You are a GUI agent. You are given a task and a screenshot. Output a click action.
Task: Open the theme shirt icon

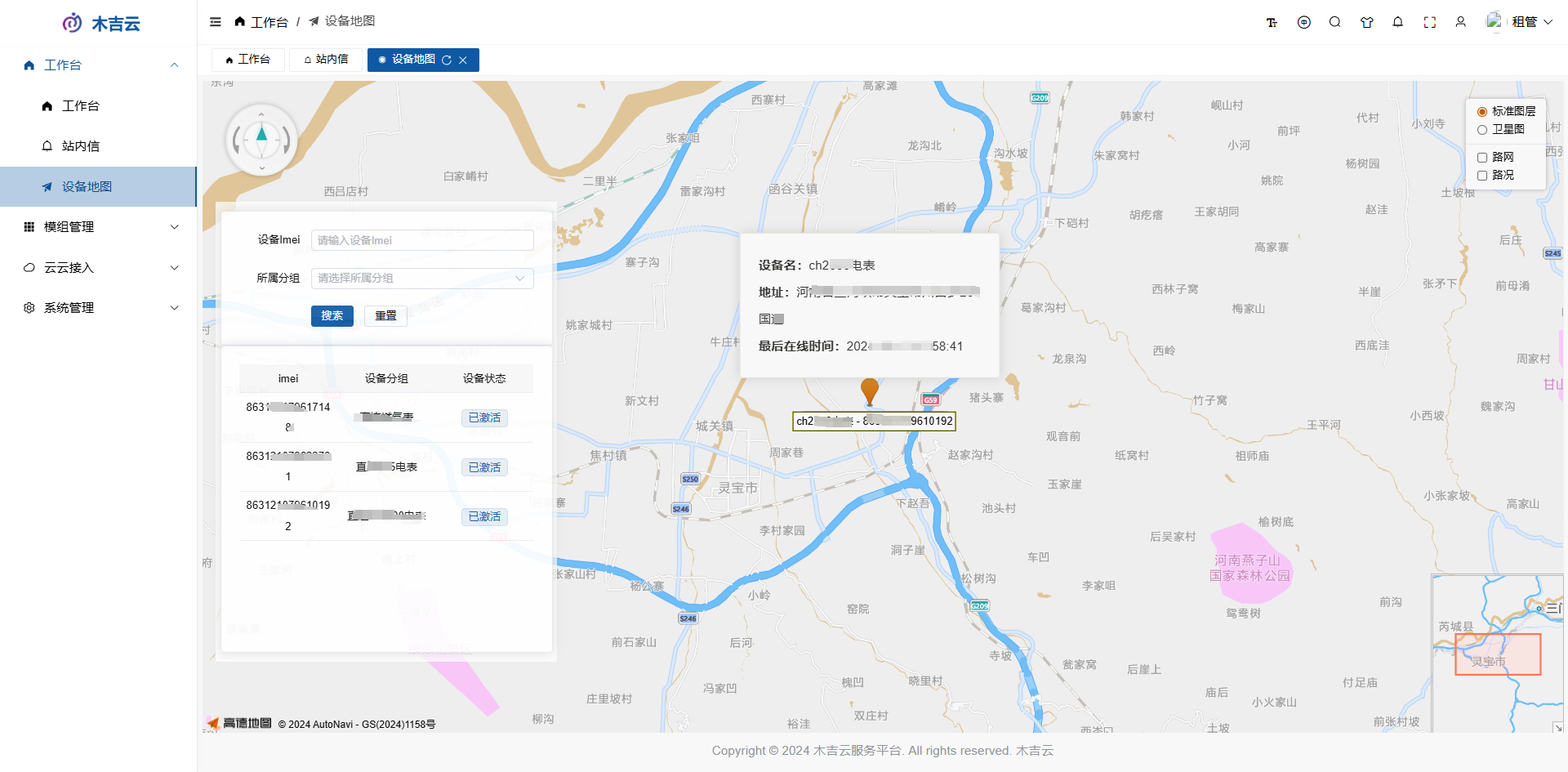(x=1366, y=22)
